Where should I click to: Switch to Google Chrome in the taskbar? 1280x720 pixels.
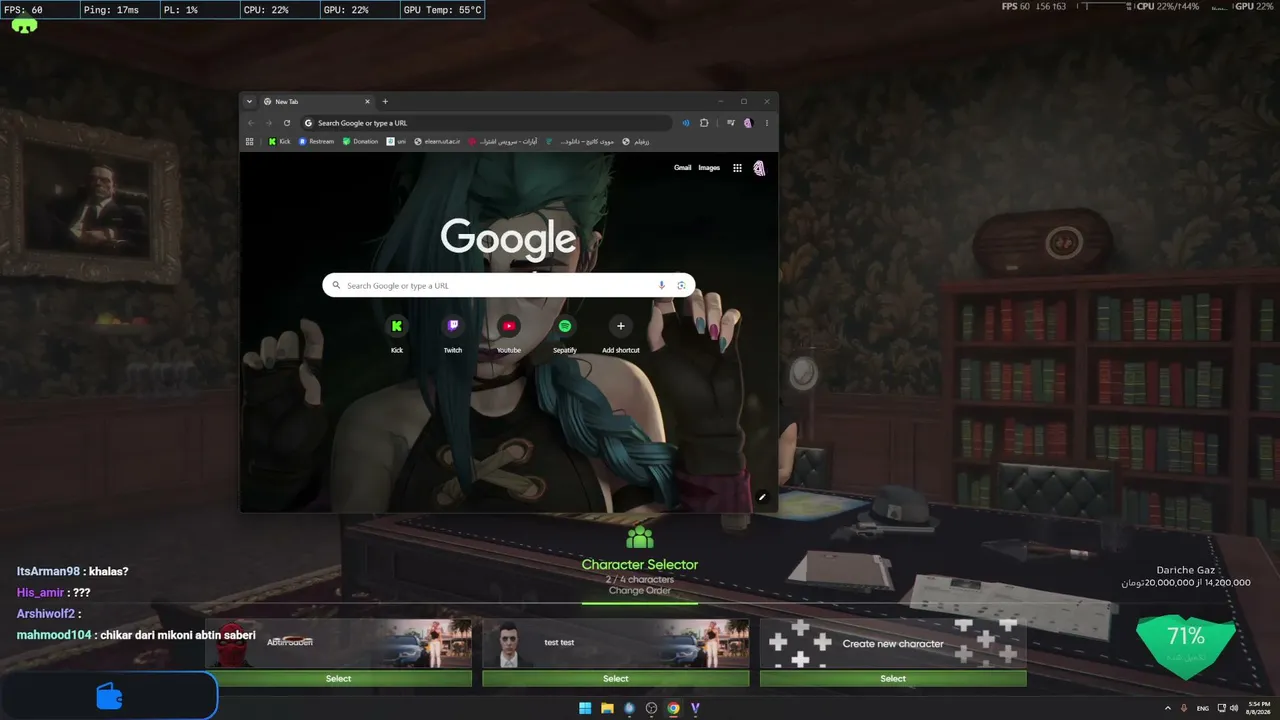[673, 708]
